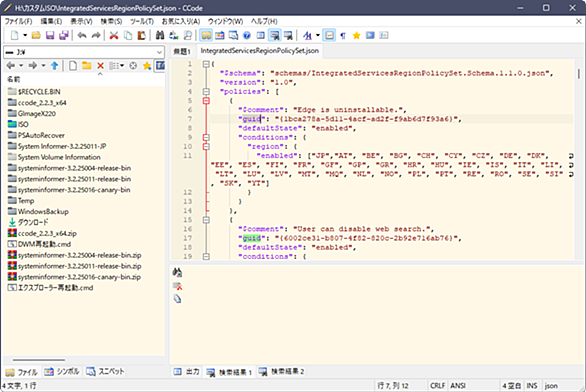Open the forward history dropdown arrow

point(43,66)
